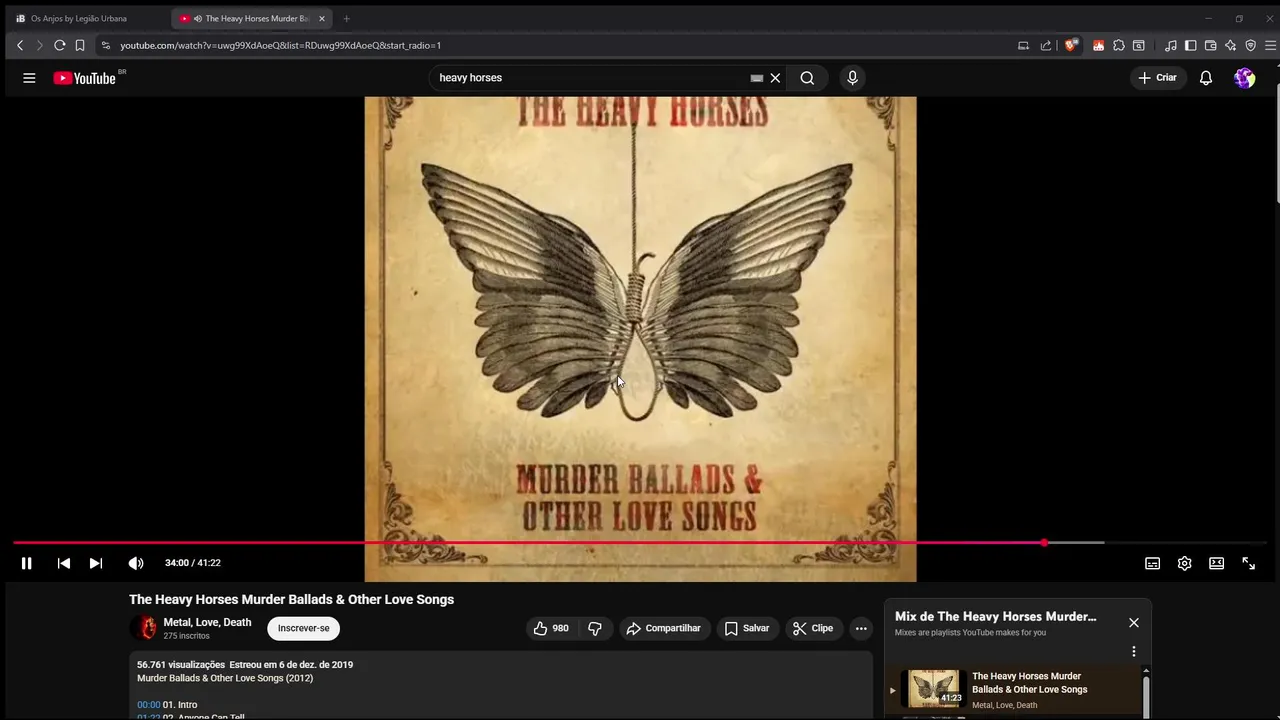Open the Leo AI sparkle icon
This screenshot has width=1280, height=720.
click(x=1230, y=45)
